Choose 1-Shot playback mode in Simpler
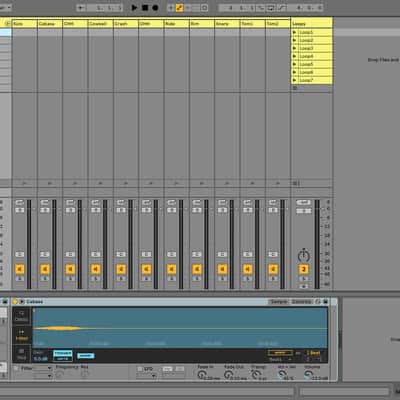 point(22,335)
